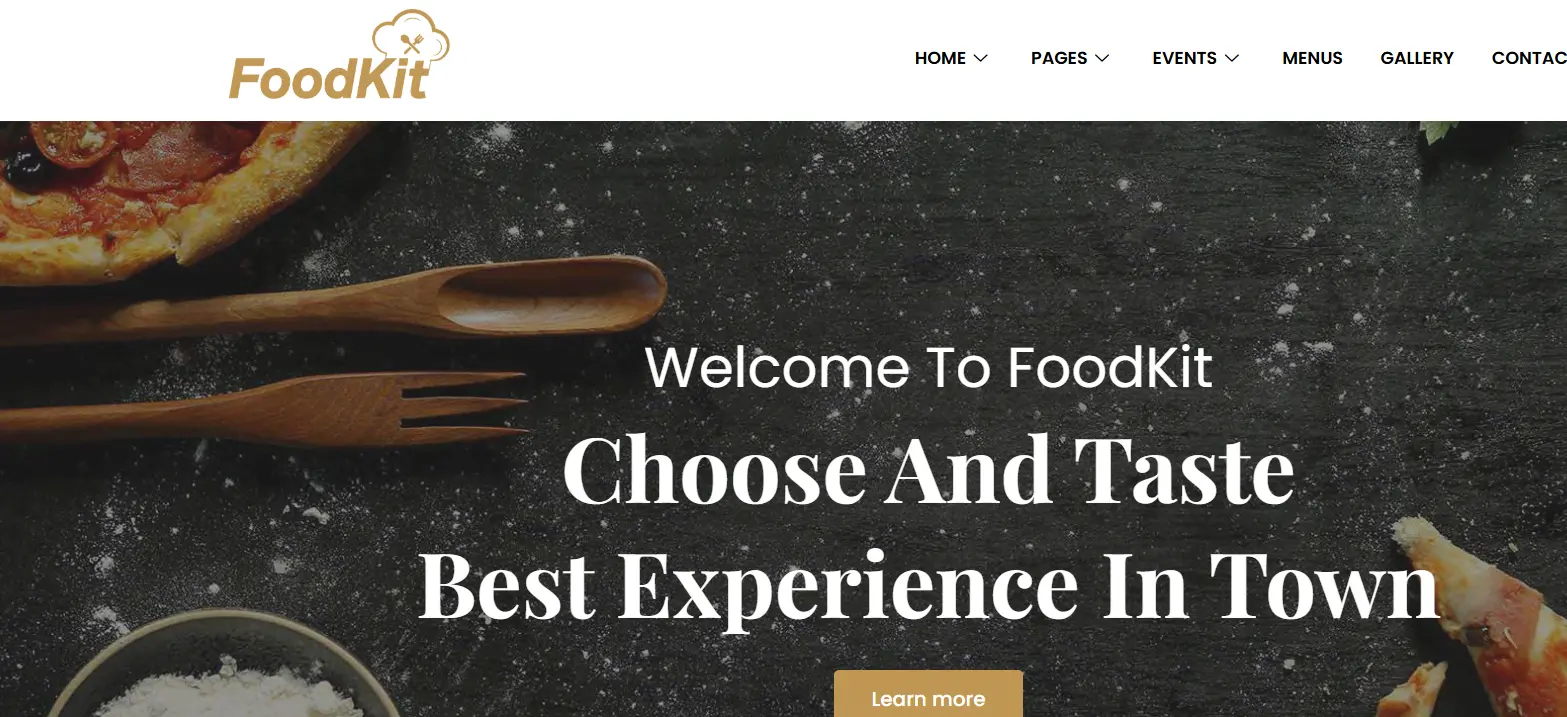Select the EVENTS navigation item
The image size is (1567, 717).
point(1184,58)
